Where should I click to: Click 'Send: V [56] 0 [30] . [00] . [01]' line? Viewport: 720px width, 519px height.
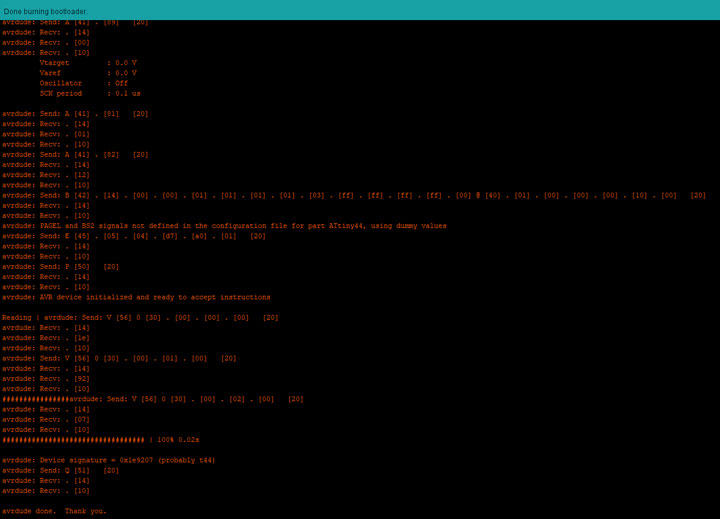coord(119,358)
